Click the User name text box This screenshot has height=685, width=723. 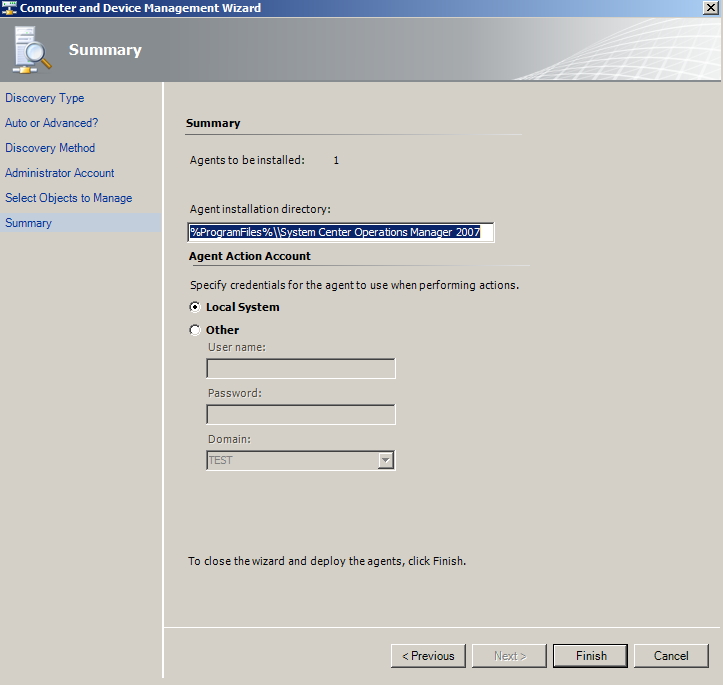pyautogui.click(x=300, y=369)
